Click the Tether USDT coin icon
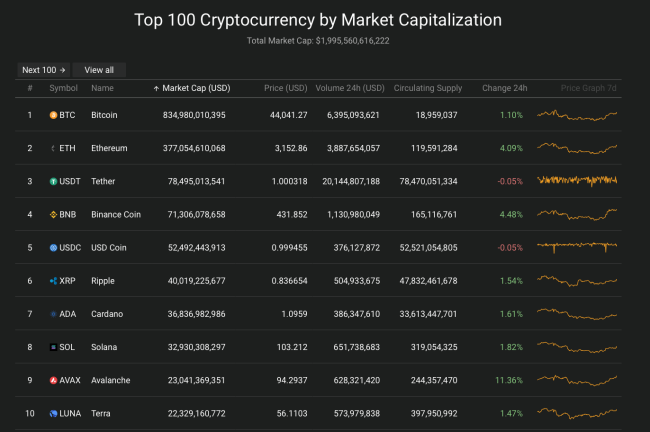Screen dimensions: 650x432 pos(53,182)
